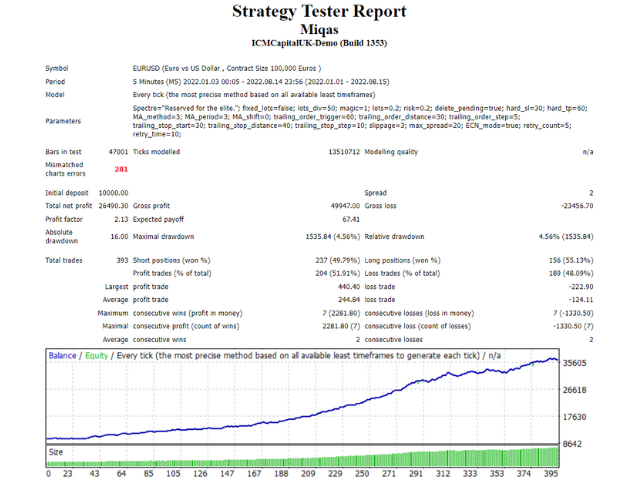Select average loss trade value '-124.11'
This screenshot has width=640, height=480.
(581, 300)
